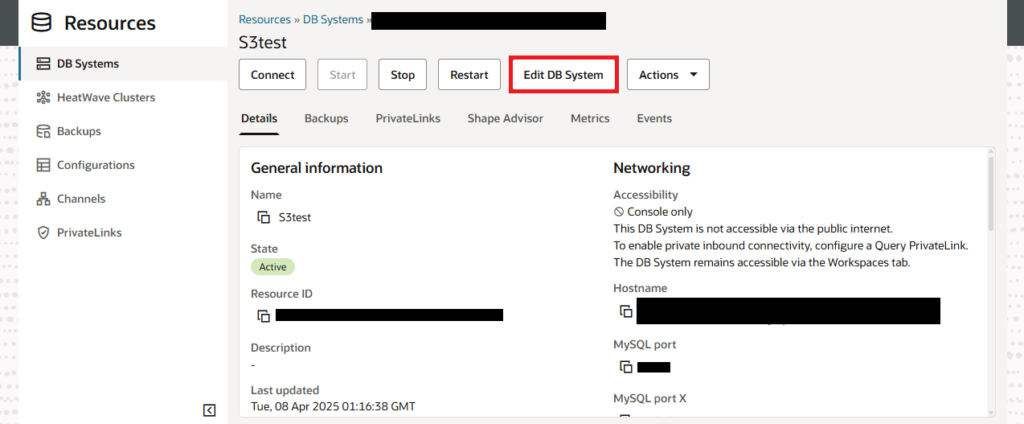Screen dimensions: 1024x424
Task: Click the Channels sidebar icon
Action: [x=43, y=199]
